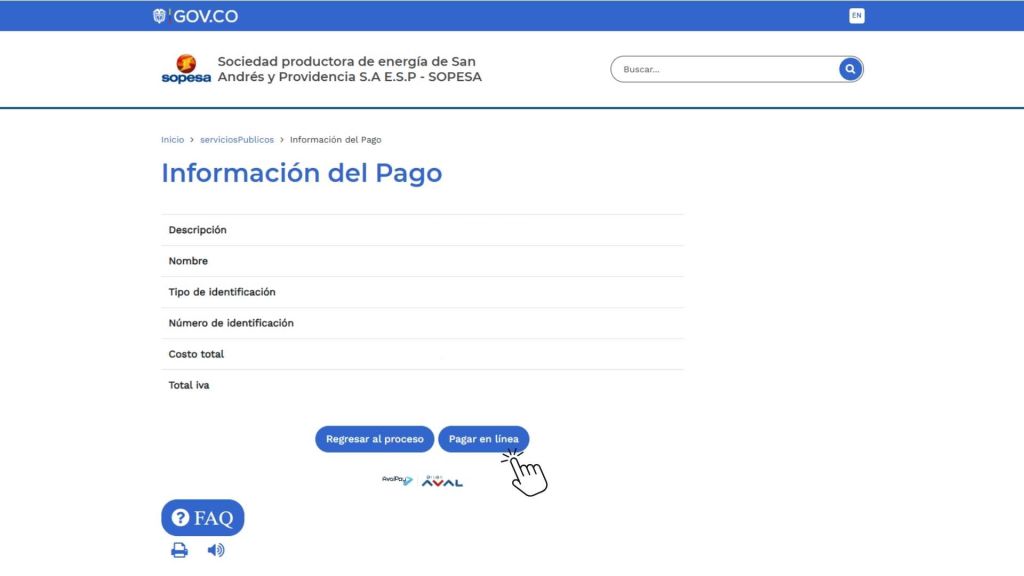
Task: Select the Información del Pago breadcrumb item
Action: pos(335,140)
